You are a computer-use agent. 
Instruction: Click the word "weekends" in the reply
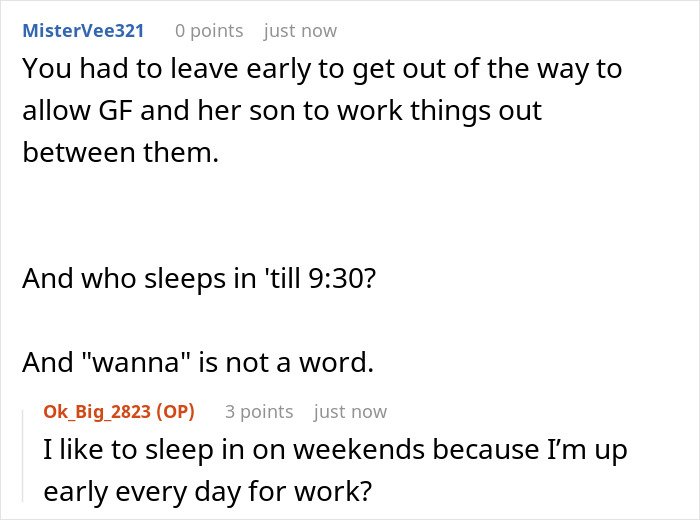click(378, 450)
